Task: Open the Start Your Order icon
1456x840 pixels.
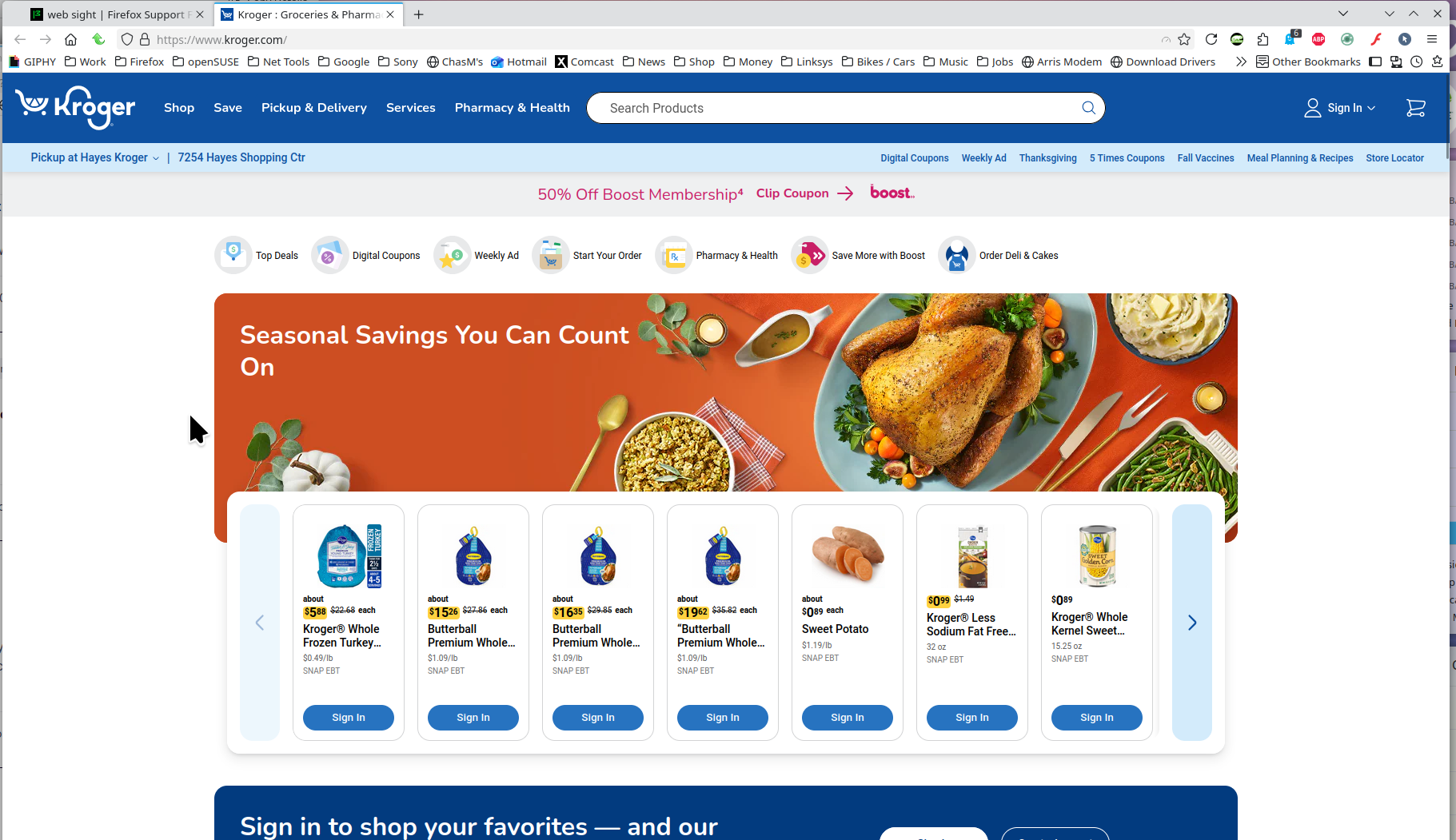Action: 550,255
